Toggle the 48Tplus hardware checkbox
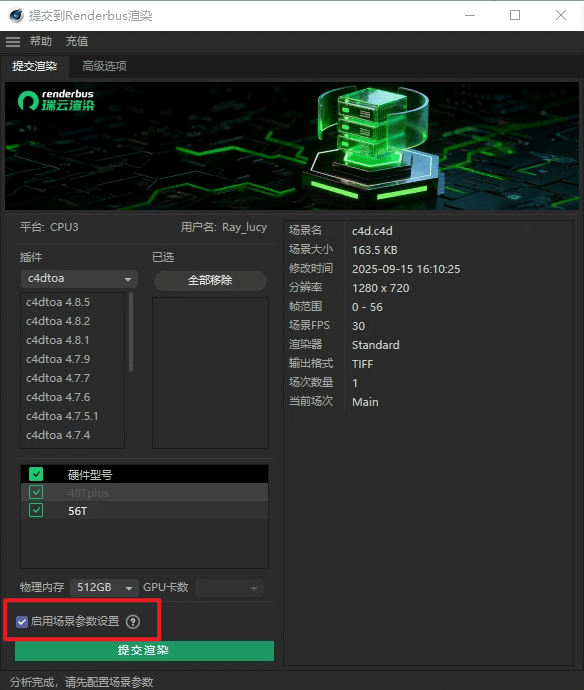 (x=36, y=492)
